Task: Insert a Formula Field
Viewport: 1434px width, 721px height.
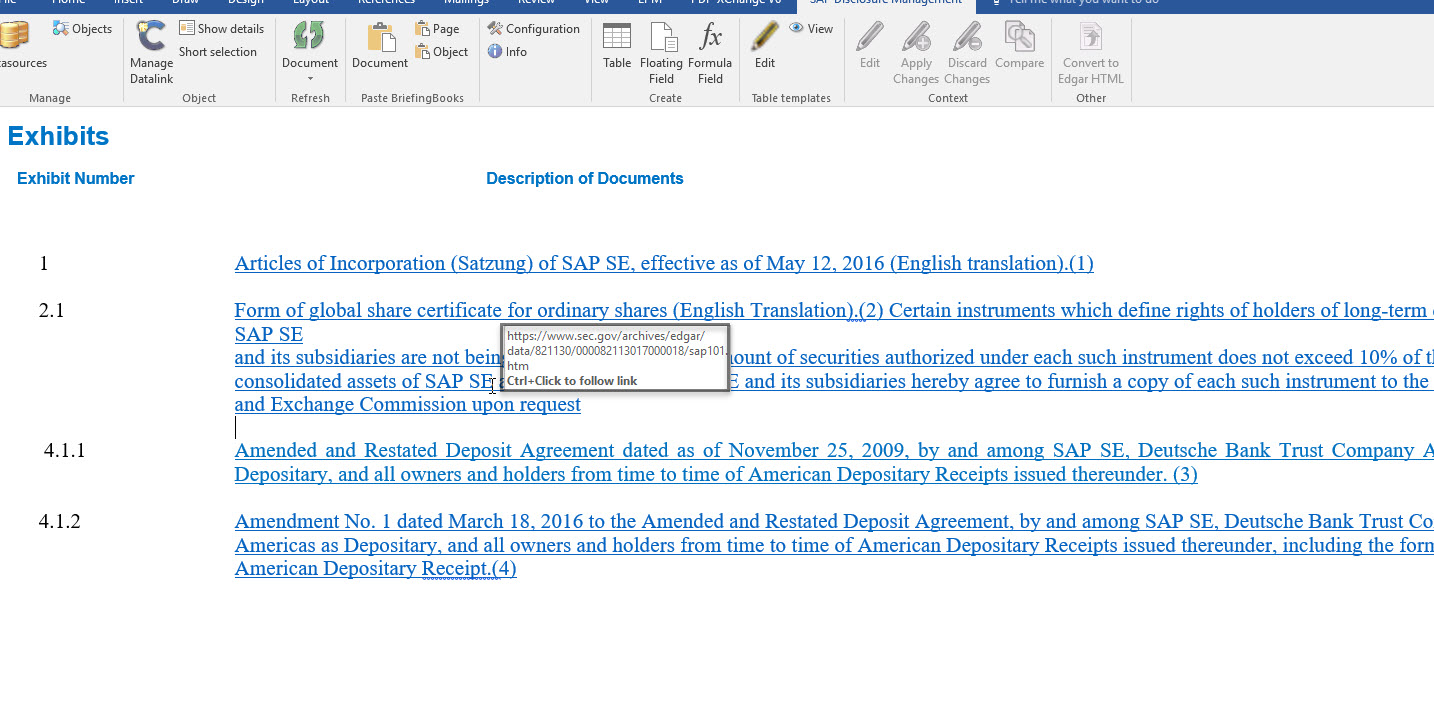Action: (710, 53)
